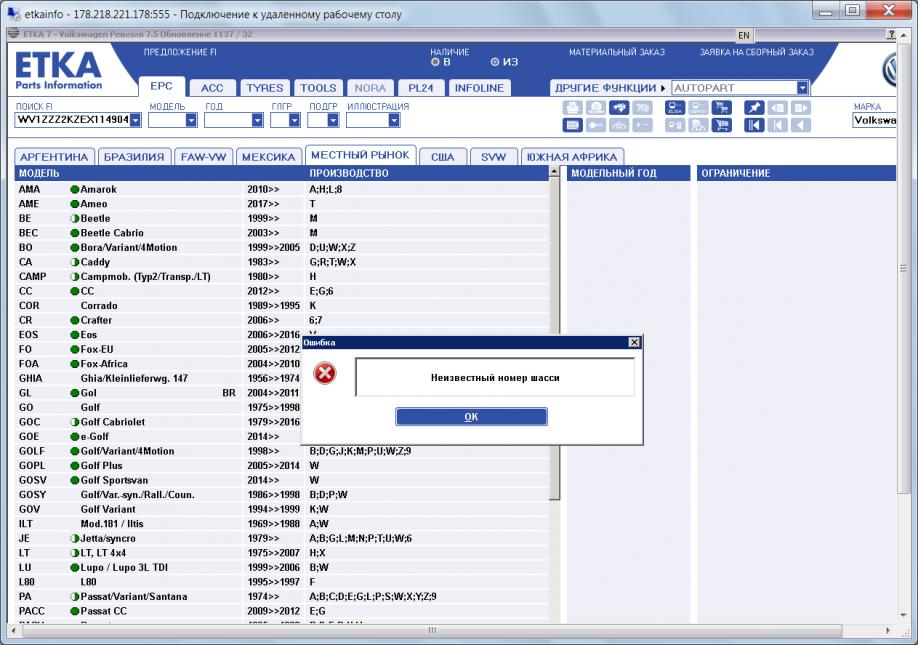Click the green status dot beside Amarok
This screenshot has width=918, height=645.
coord(74,189)
